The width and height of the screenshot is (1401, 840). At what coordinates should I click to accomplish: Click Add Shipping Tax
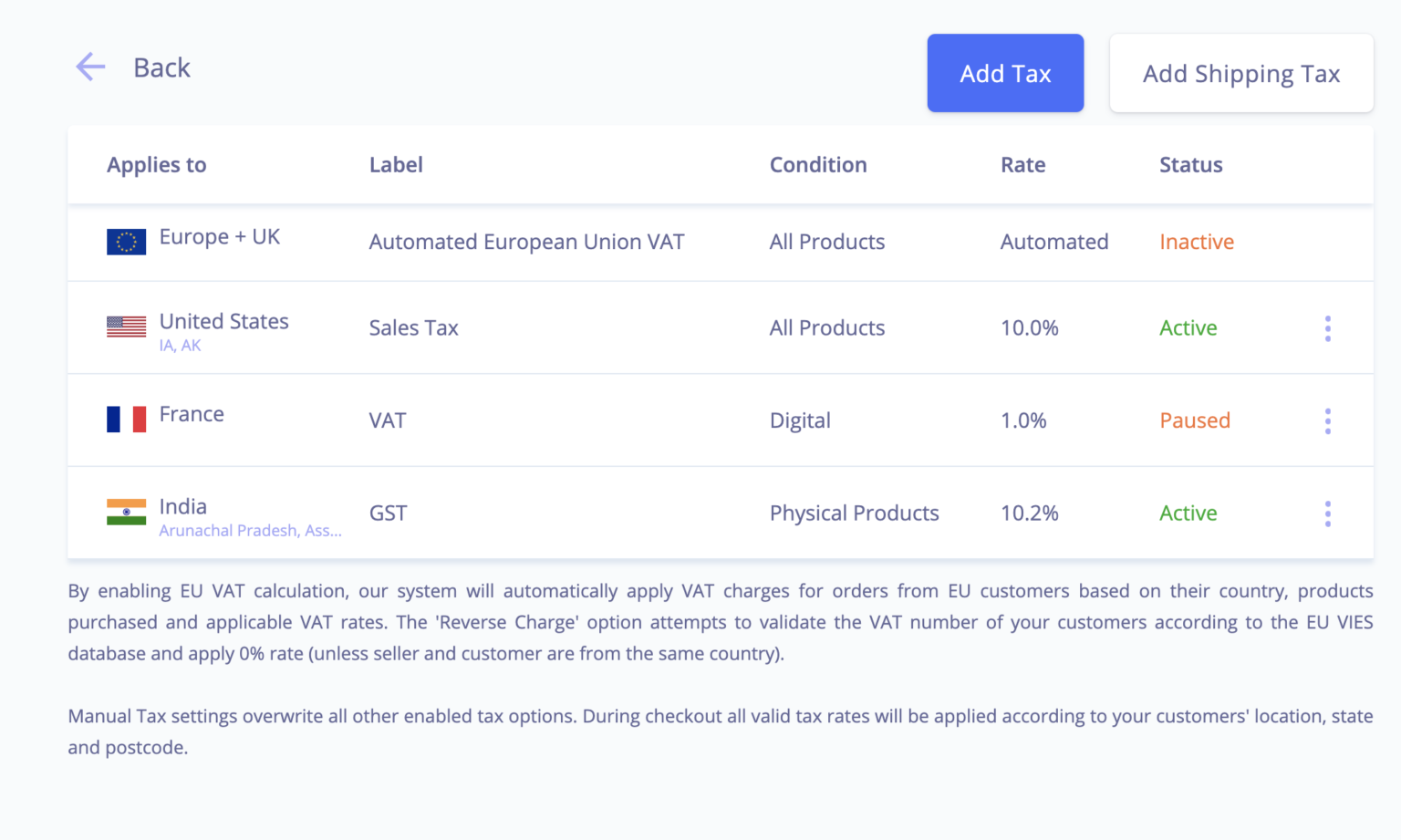point(1240,73)
